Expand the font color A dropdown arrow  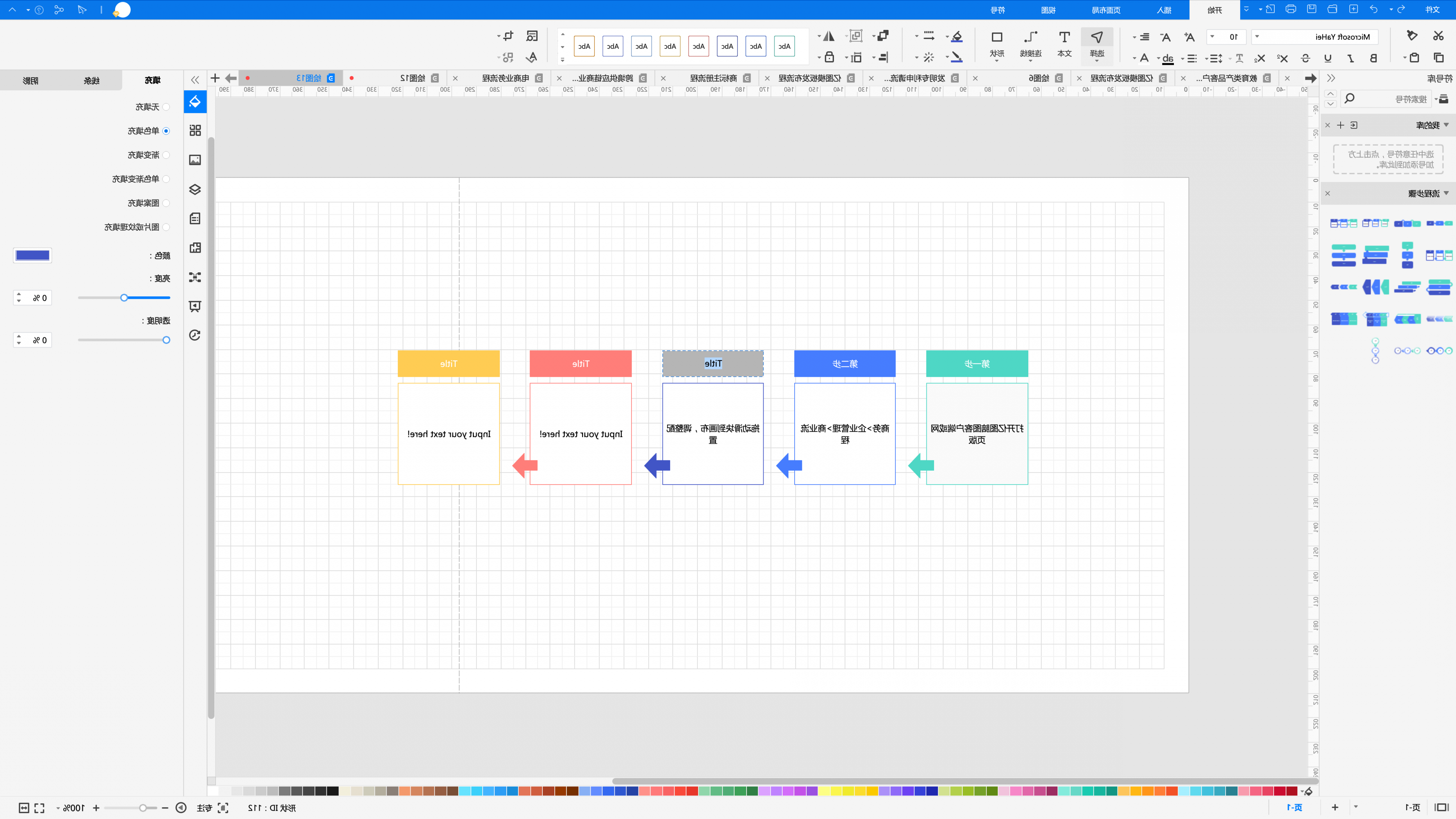pyautogui.click(x=1134, y=58)
